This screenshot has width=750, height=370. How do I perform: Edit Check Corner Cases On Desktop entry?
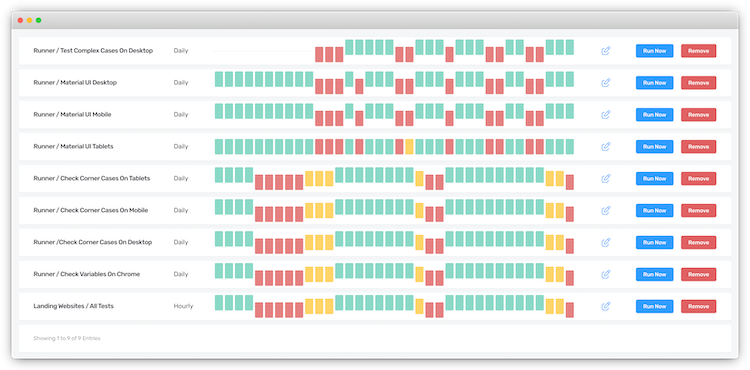point(606,242)
